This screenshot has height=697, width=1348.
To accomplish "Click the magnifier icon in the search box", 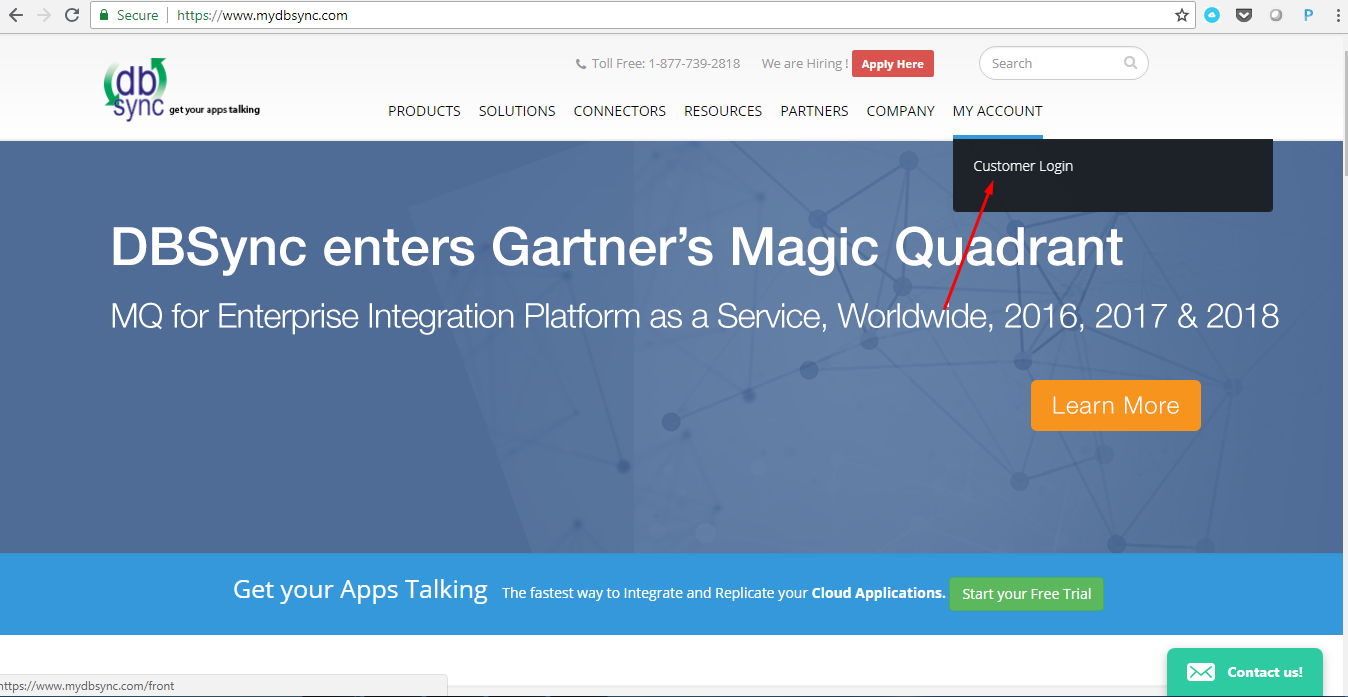I will coord(1130,63).
